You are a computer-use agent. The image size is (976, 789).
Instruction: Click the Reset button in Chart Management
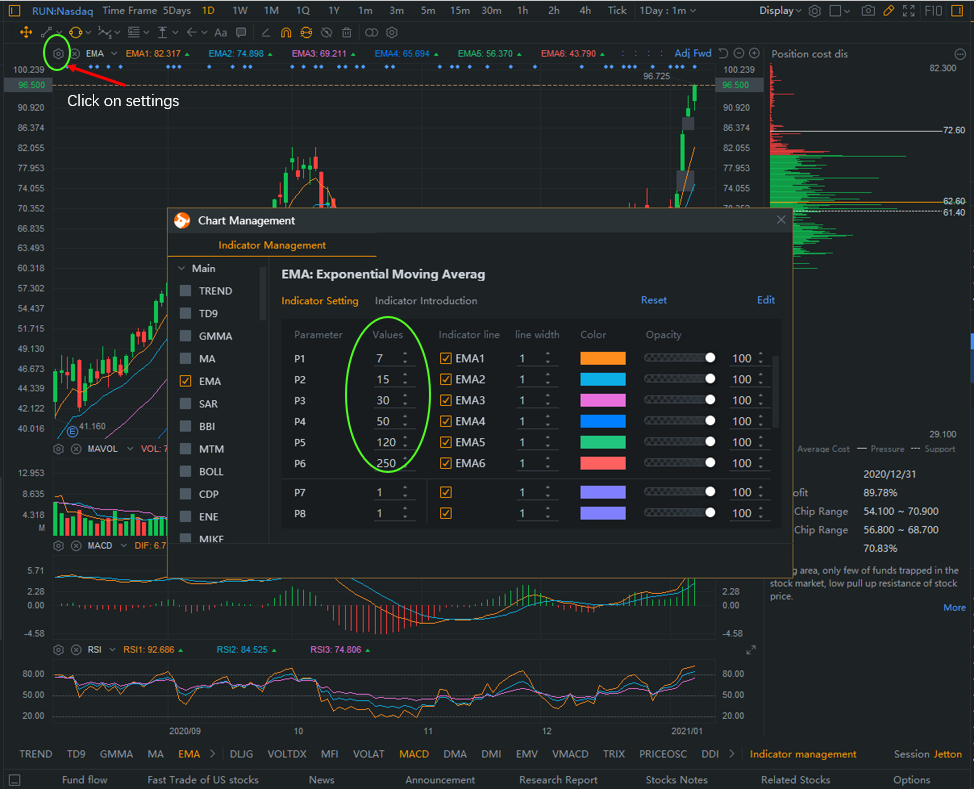pos(653,300)
